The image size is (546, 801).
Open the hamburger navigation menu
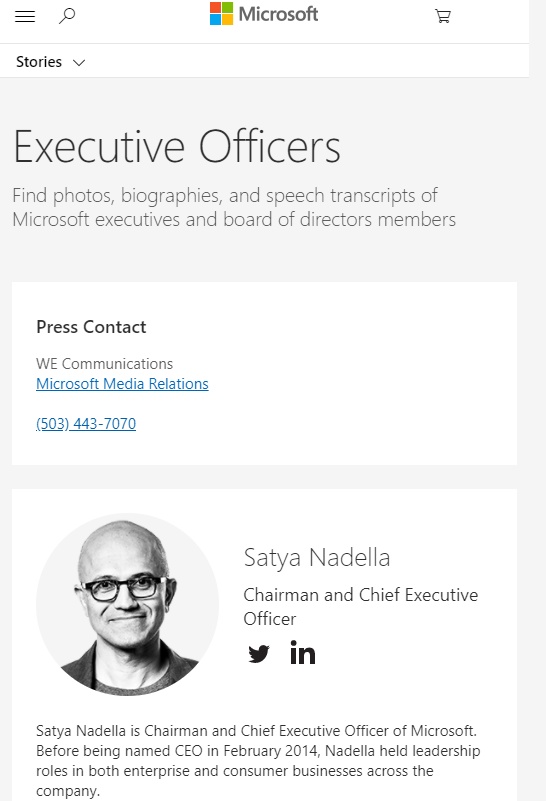click(x=25, y=17)
